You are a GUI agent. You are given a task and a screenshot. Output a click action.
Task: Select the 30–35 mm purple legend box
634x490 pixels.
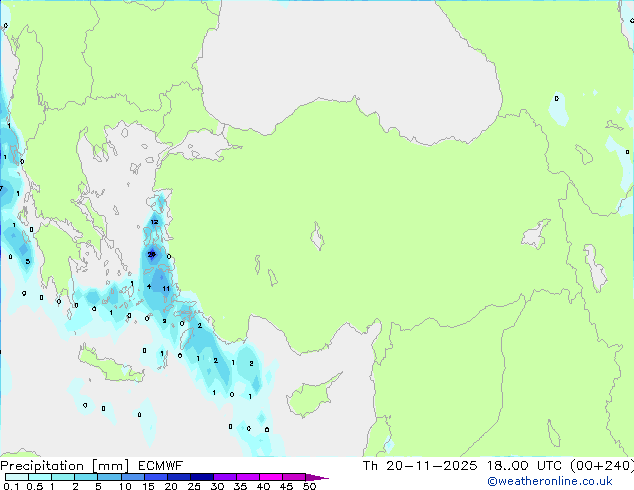224,477
